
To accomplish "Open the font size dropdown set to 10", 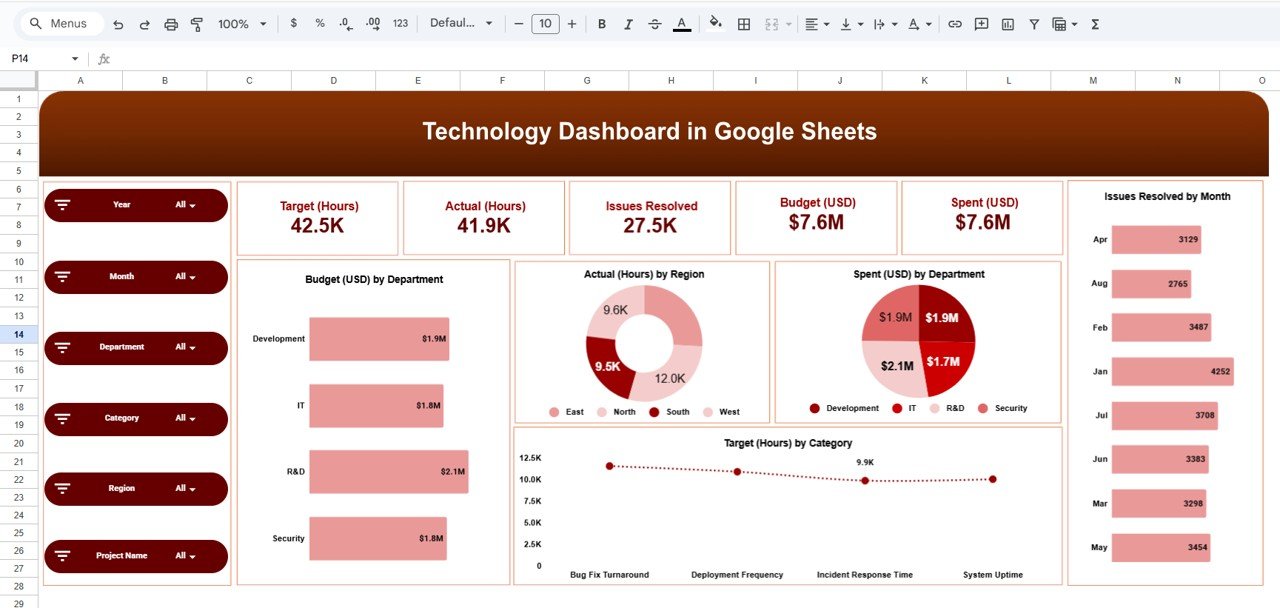I will point(545,23).
